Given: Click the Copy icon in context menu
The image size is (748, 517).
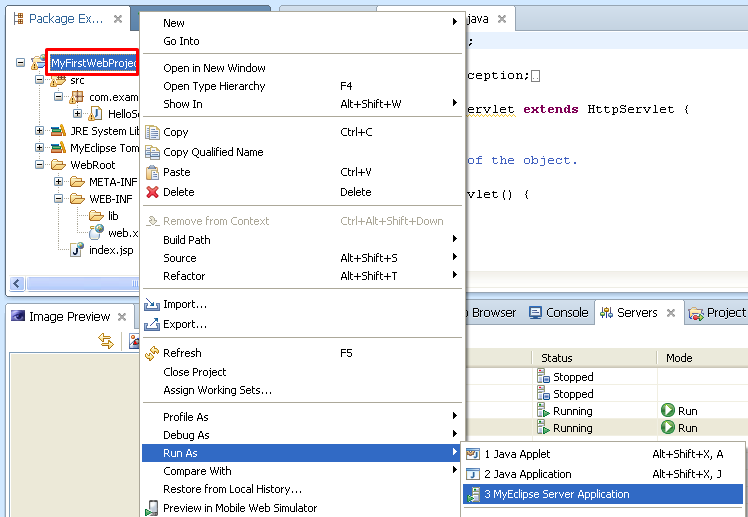Looking at the screenshot, I should point(152,132).
